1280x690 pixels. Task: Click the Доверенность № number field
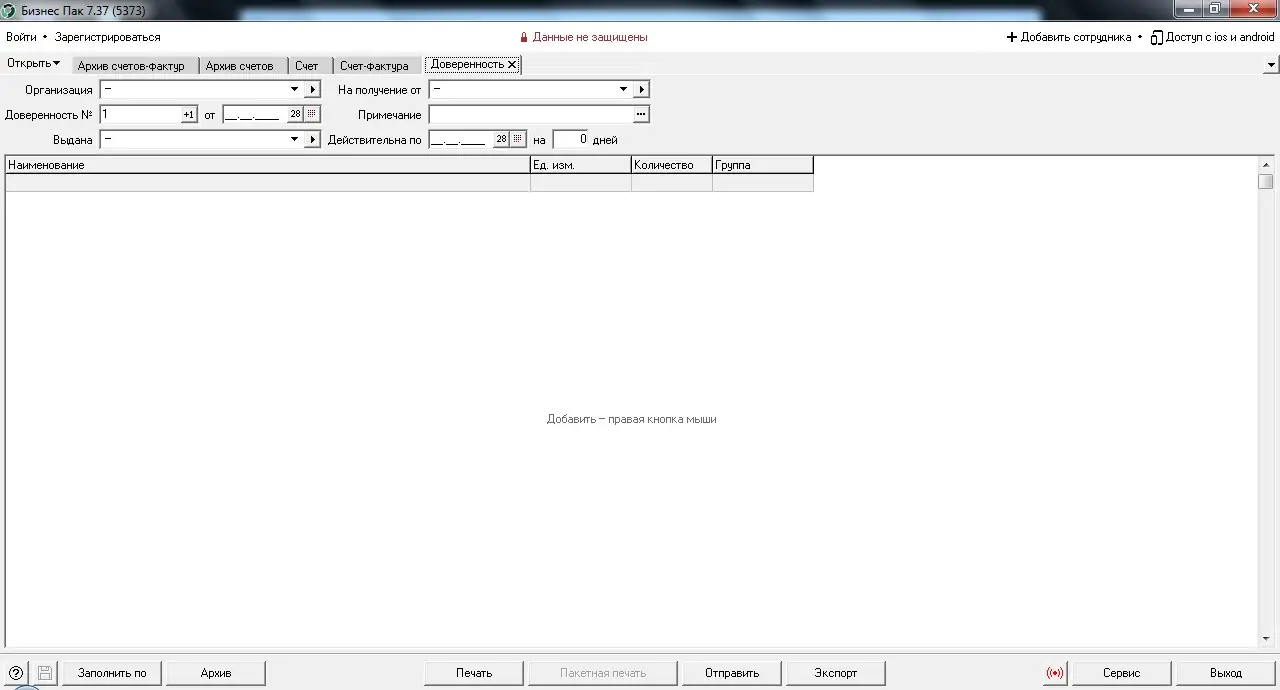140,115
